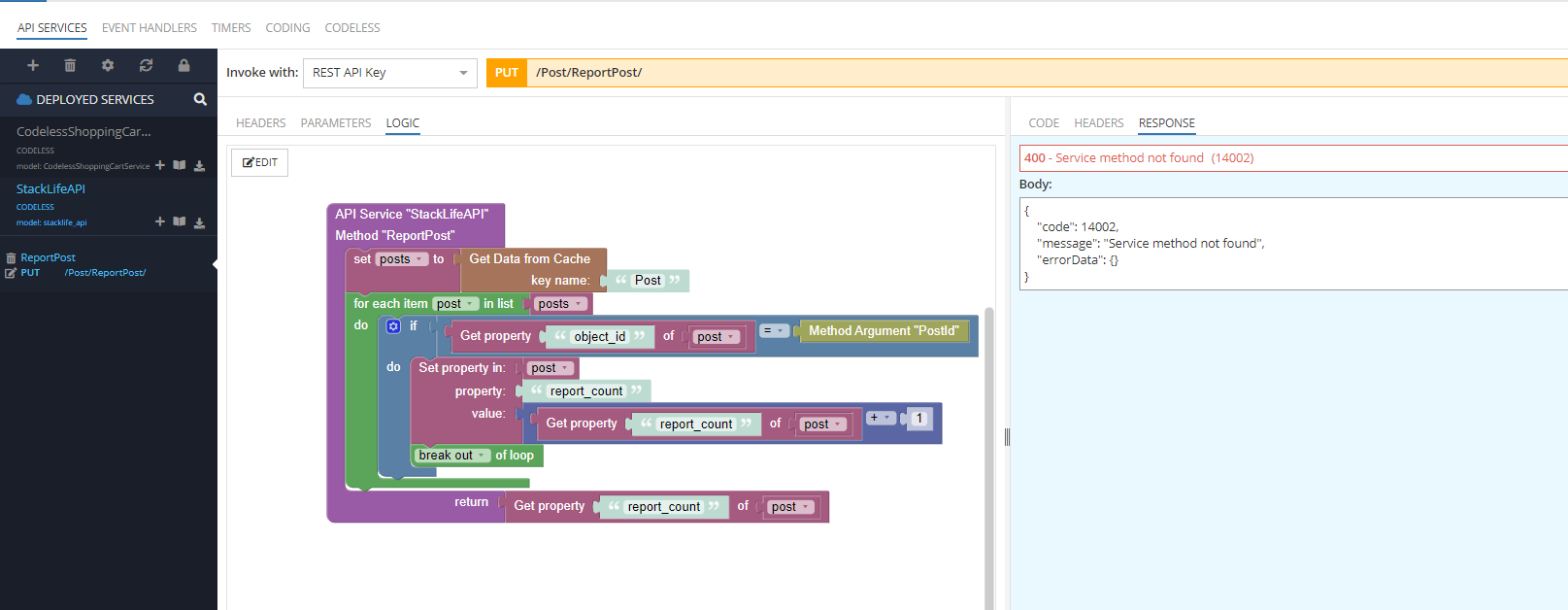This screenshot has width=1568, height=610.
Task: Open the plus operator dropdown in value block
Action: (881, 419)
